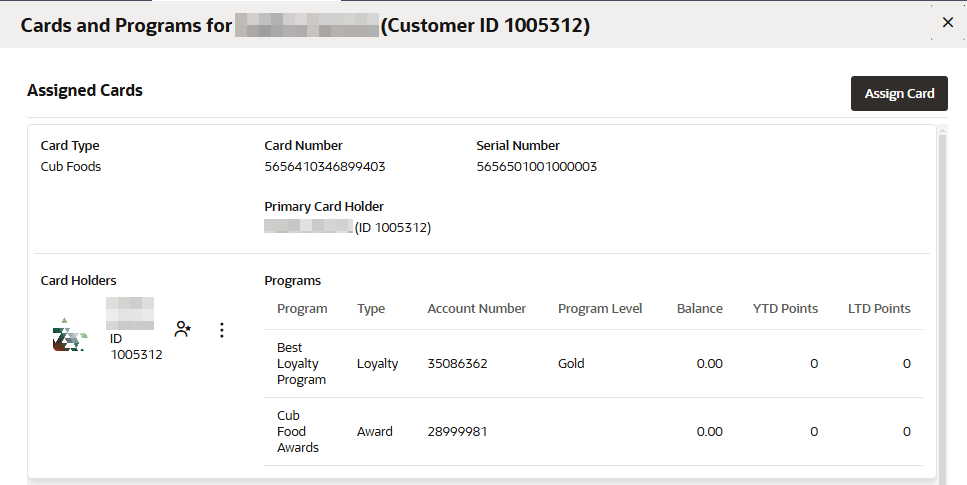Click the Cub Foods card type value
Screen dimensions: 967x485
pos(71,167)
